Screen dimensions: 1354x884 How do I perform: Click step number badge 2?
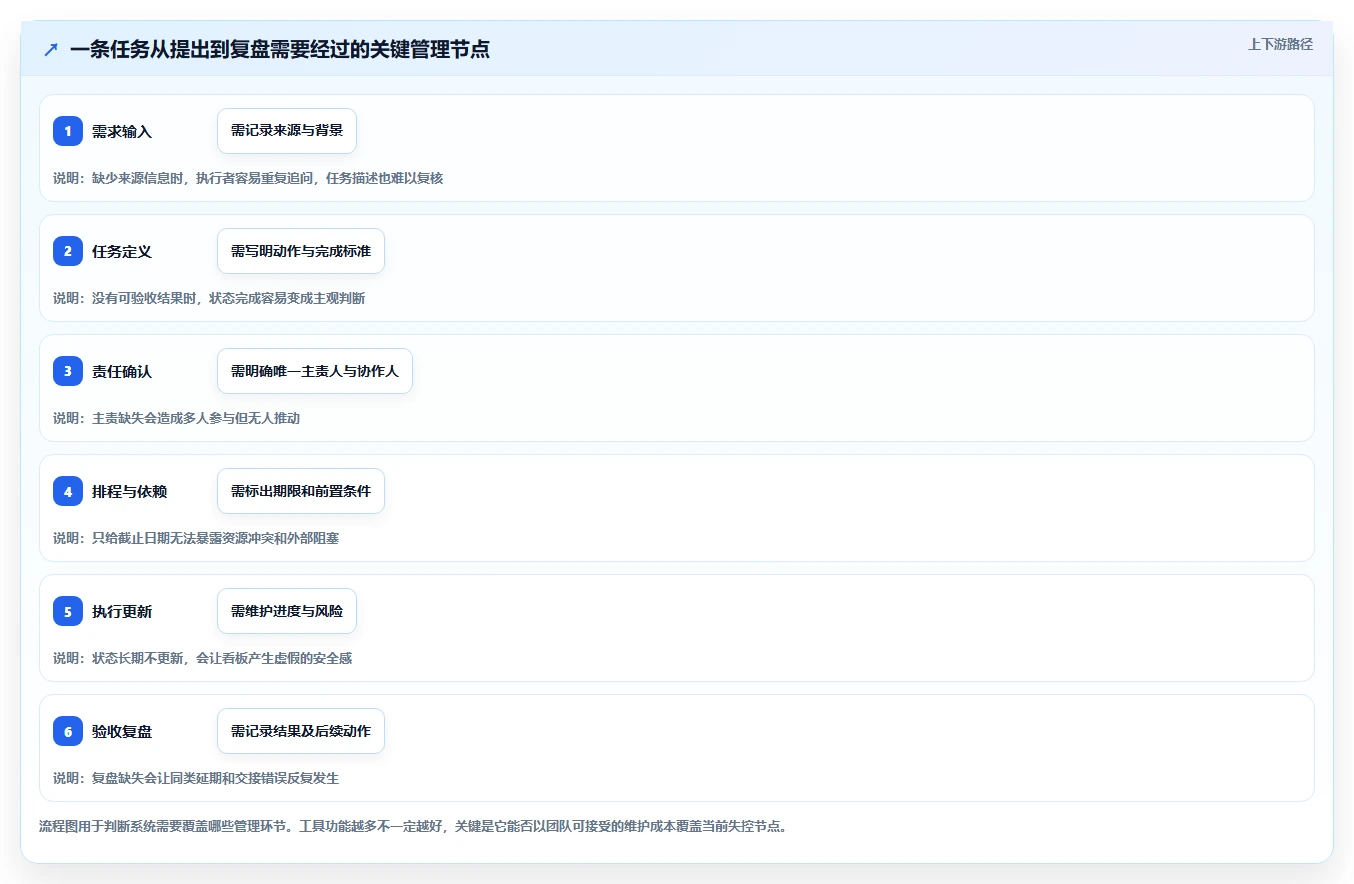click(x=68, y=251)
